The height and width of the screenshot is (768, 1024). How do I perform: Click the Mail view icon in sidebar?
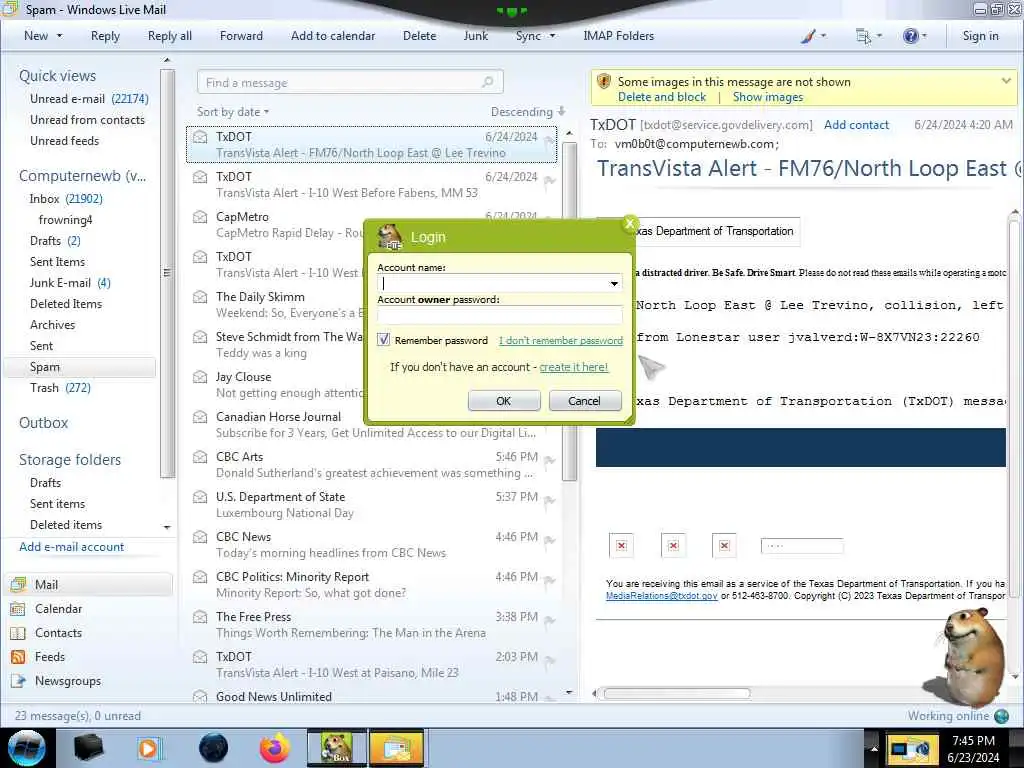pos(18,584)
